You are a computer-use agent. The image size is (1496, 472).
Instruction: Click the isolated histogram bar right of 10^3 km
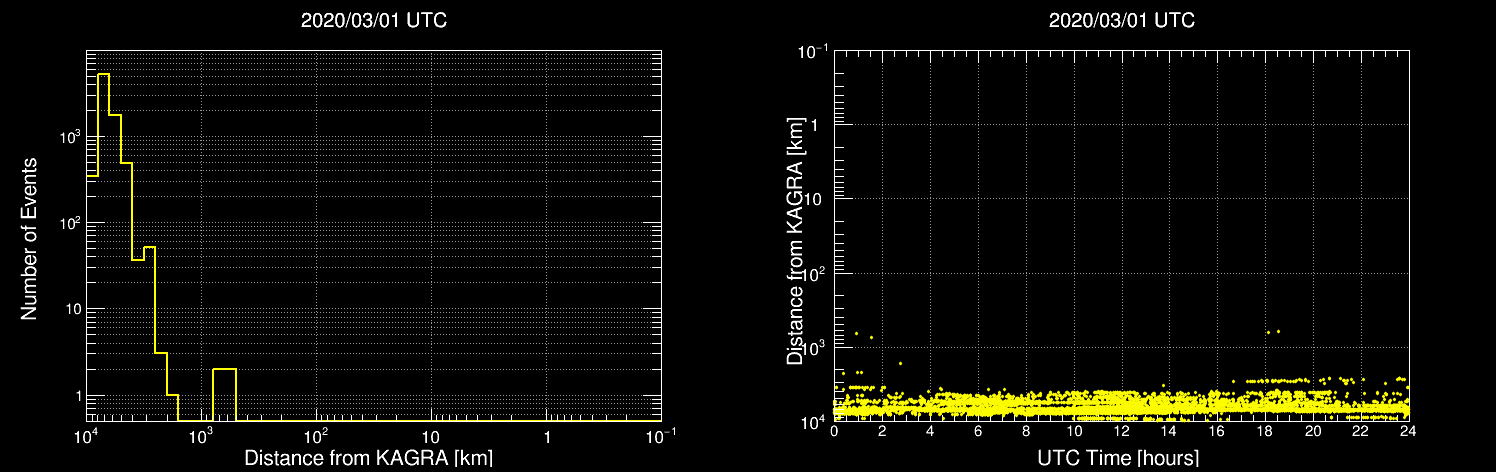coord(224,395)
